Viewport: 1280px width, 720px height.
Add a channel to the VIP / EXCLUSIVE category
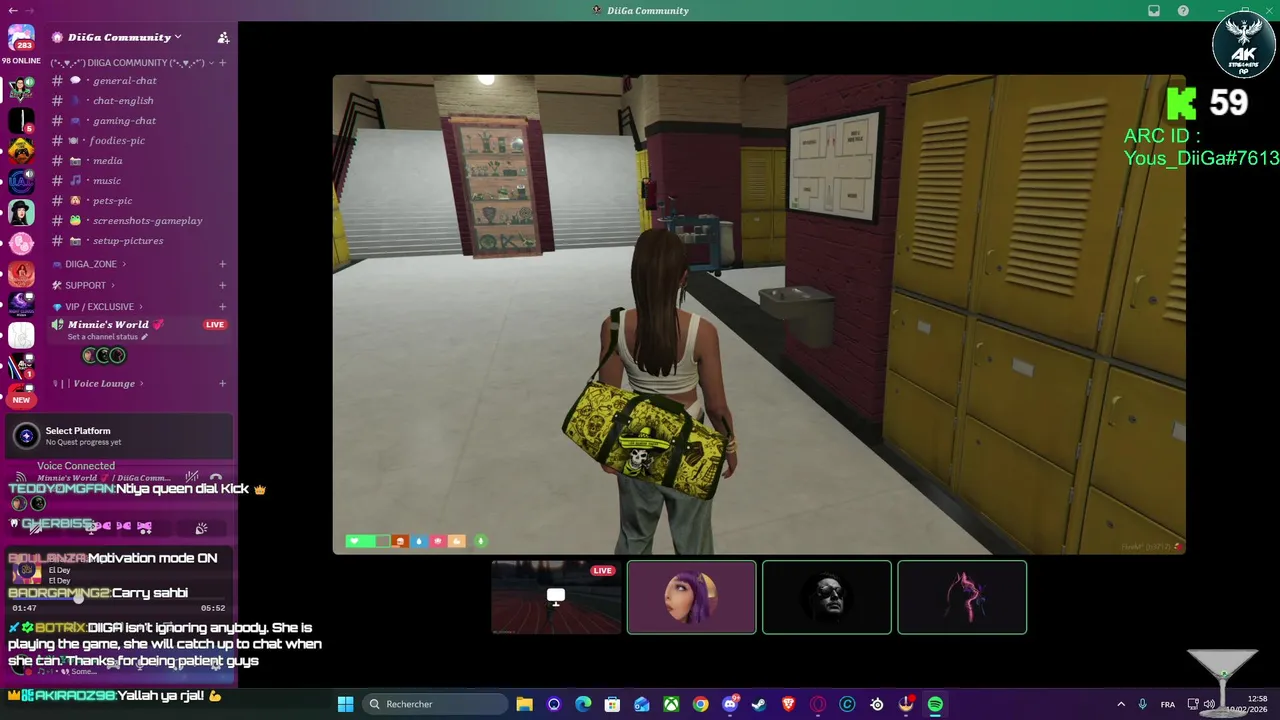coord(222,307)
